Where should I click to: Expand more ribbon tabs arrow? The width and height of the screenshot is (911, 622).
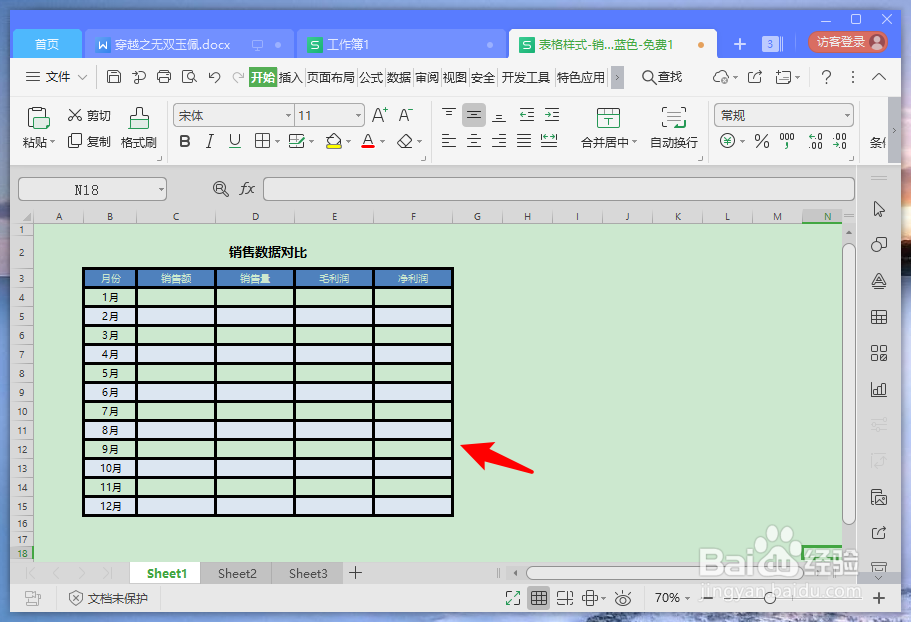[617, 77]
